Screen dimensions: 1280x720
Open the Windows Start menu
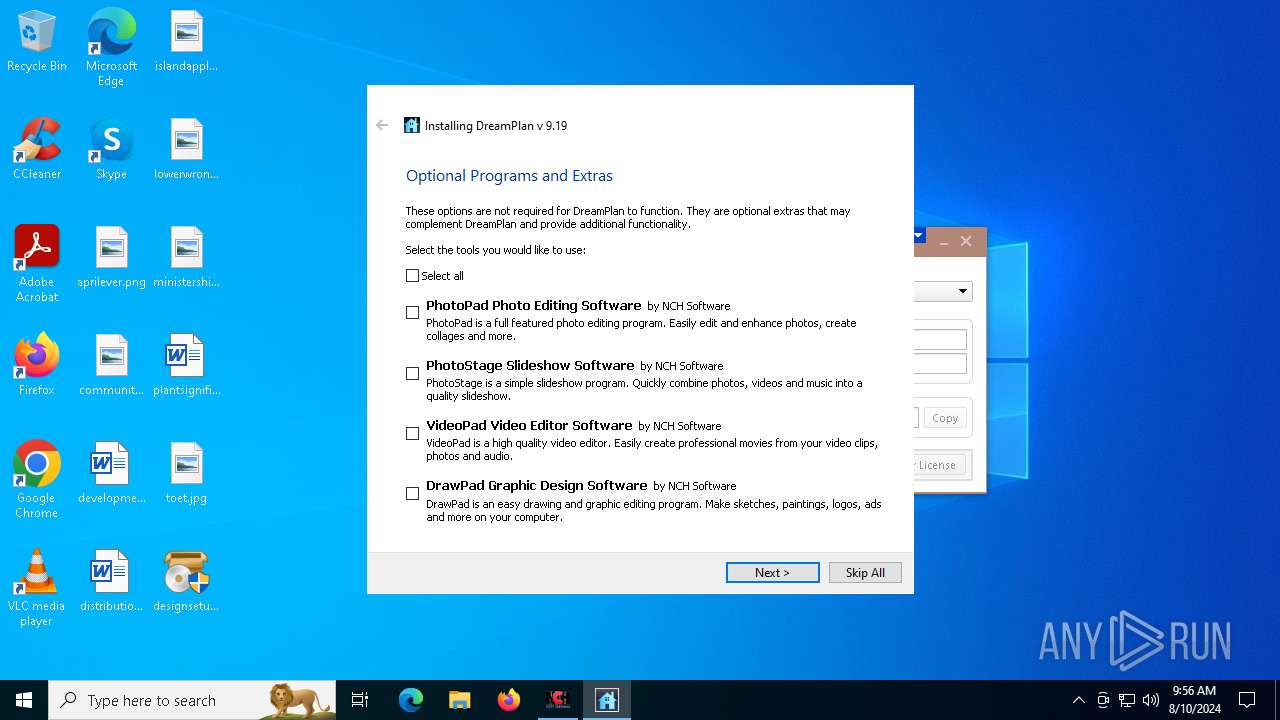24,700
